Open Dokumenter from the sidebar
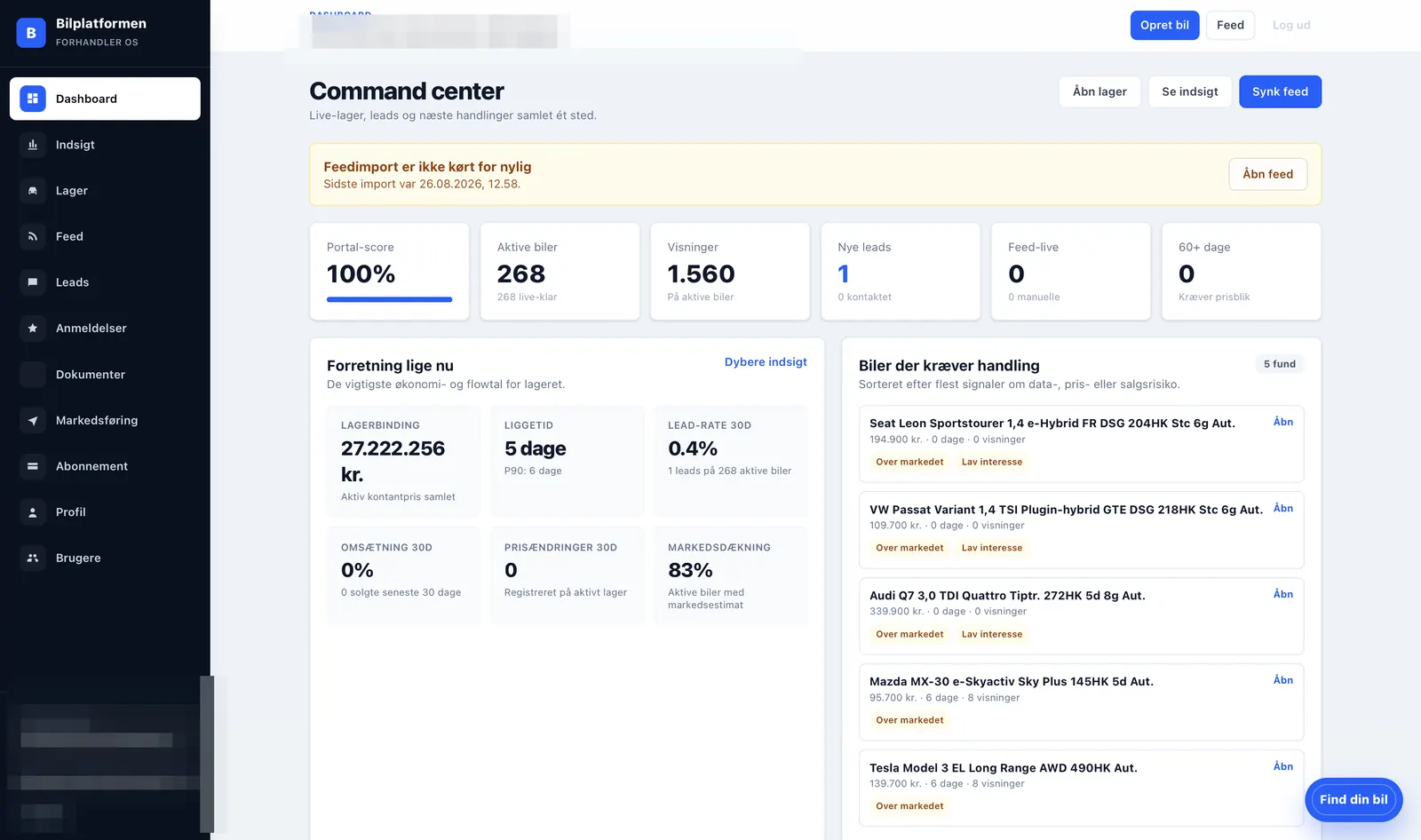This screenshot has height=840, width=1421. coord(105,375)
